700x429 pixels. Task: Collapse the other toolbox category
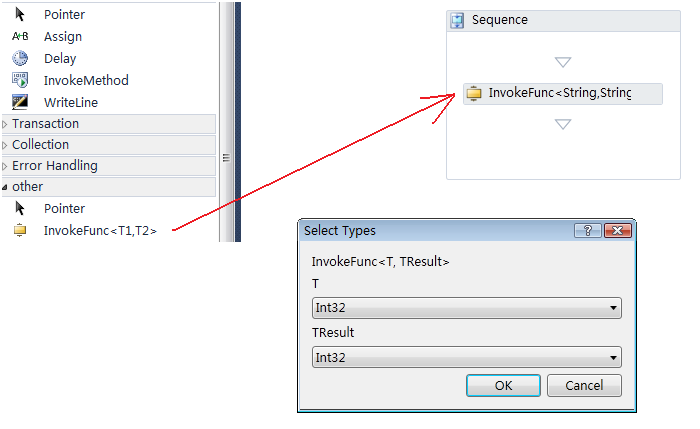(5, 187)
